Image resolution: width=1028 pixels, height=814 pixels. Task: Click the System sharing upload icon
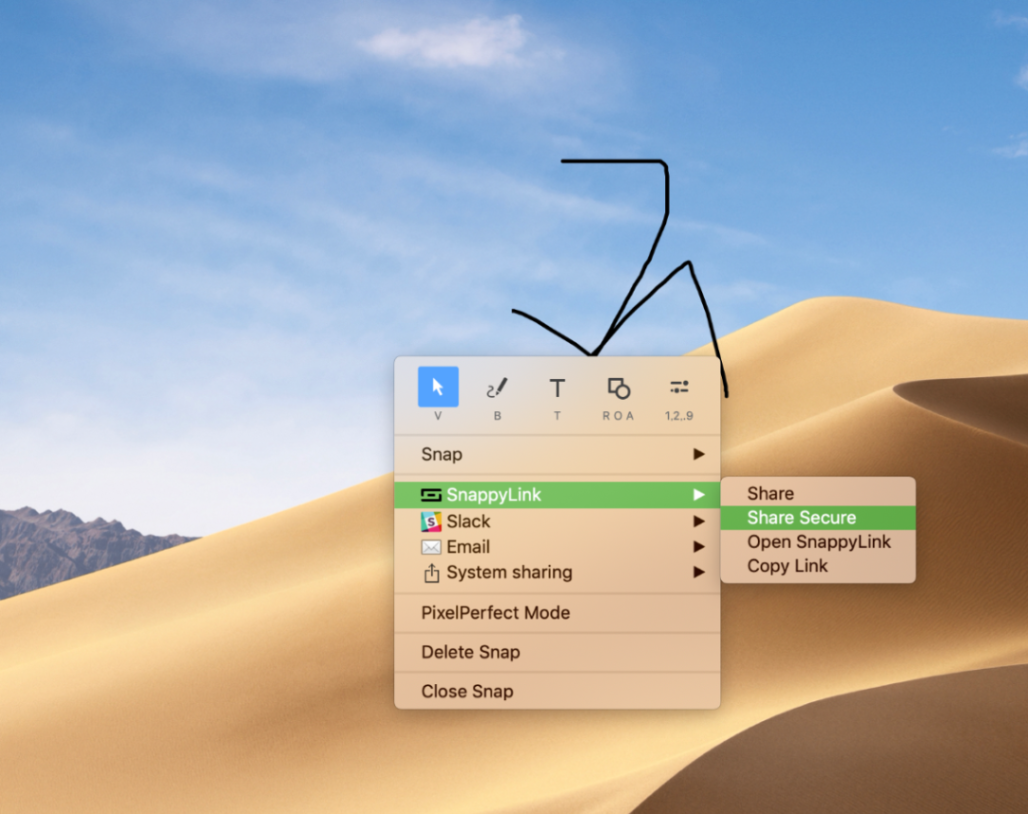click(431, 573)
